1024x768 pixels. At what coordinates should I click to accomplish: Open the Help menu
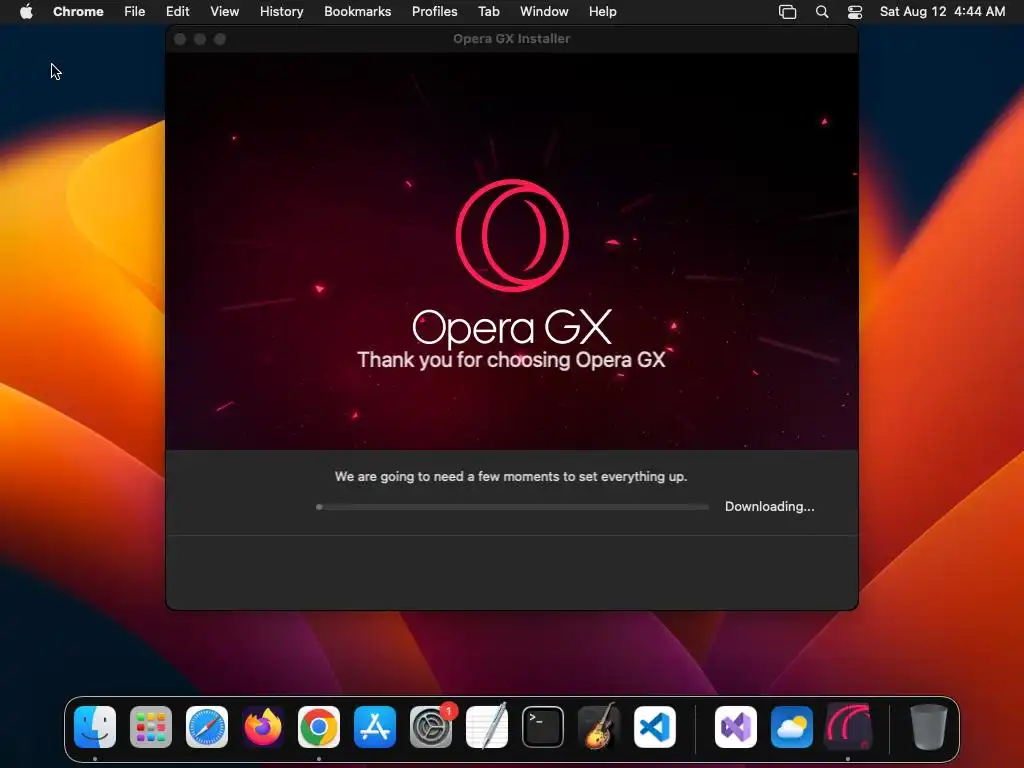[x=602, y=12]
